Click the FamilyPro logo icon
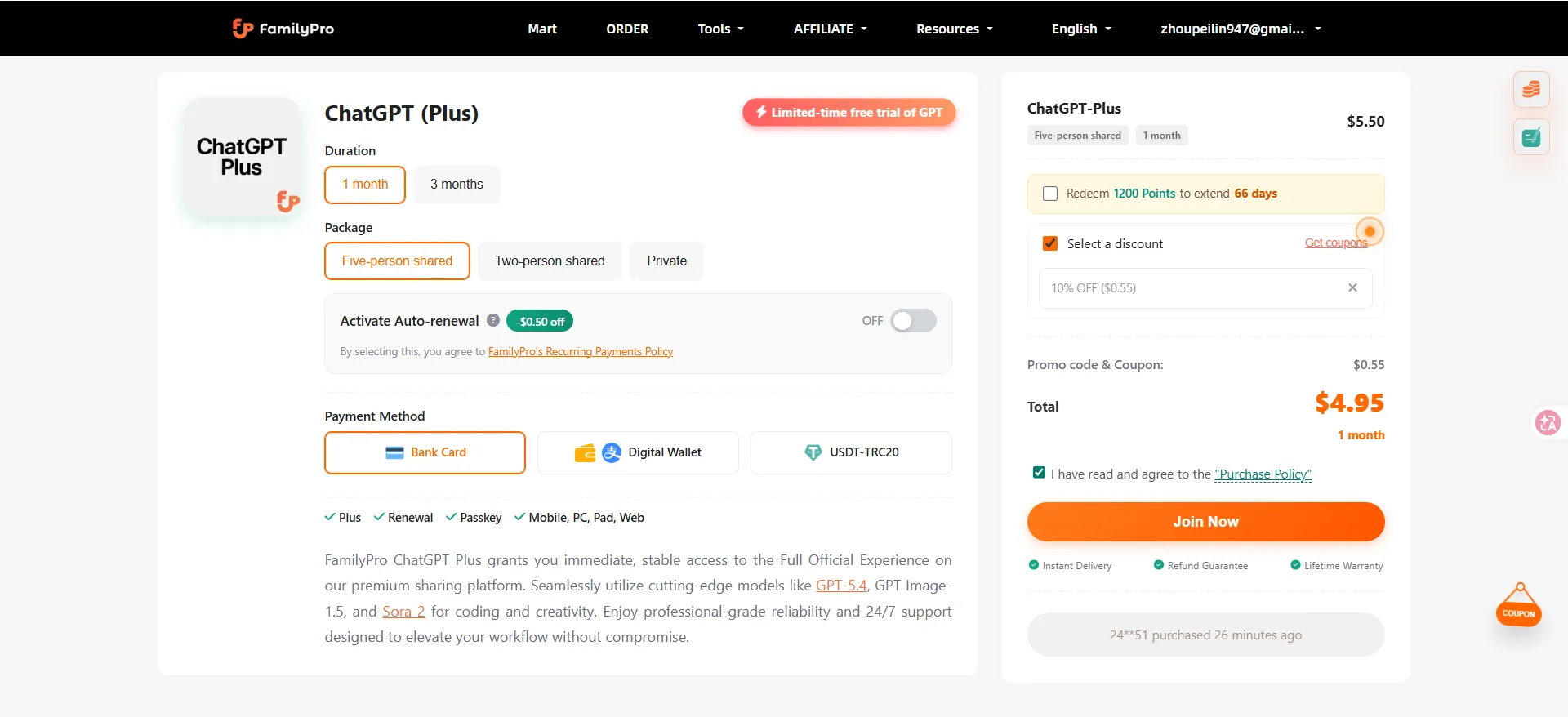Viewport: 1568px width, 717px height. [243, 29]
